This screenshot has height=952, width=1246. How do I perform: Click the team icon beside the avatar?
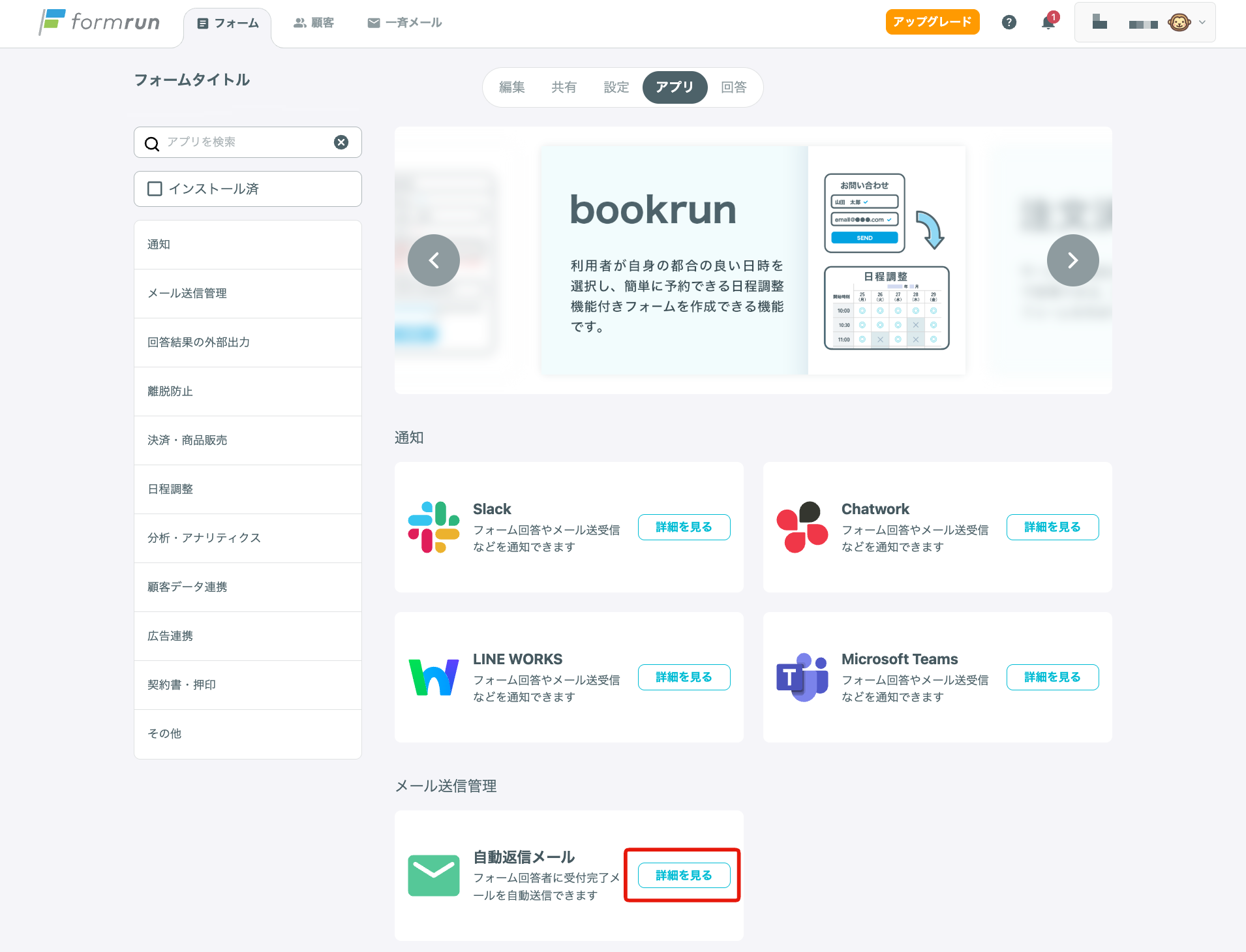pyautogui.click(x=1100, y=22)
